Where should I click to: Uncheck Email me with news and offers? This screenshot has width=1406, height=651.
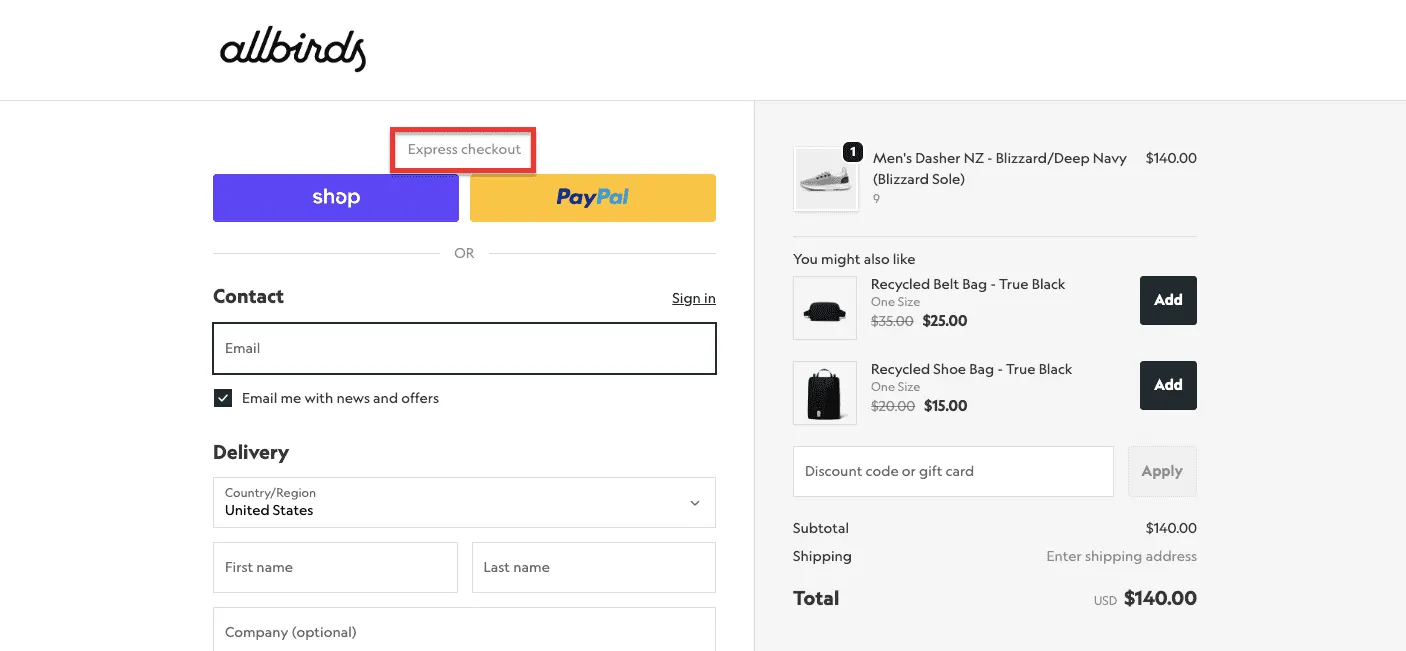[222, 397]
